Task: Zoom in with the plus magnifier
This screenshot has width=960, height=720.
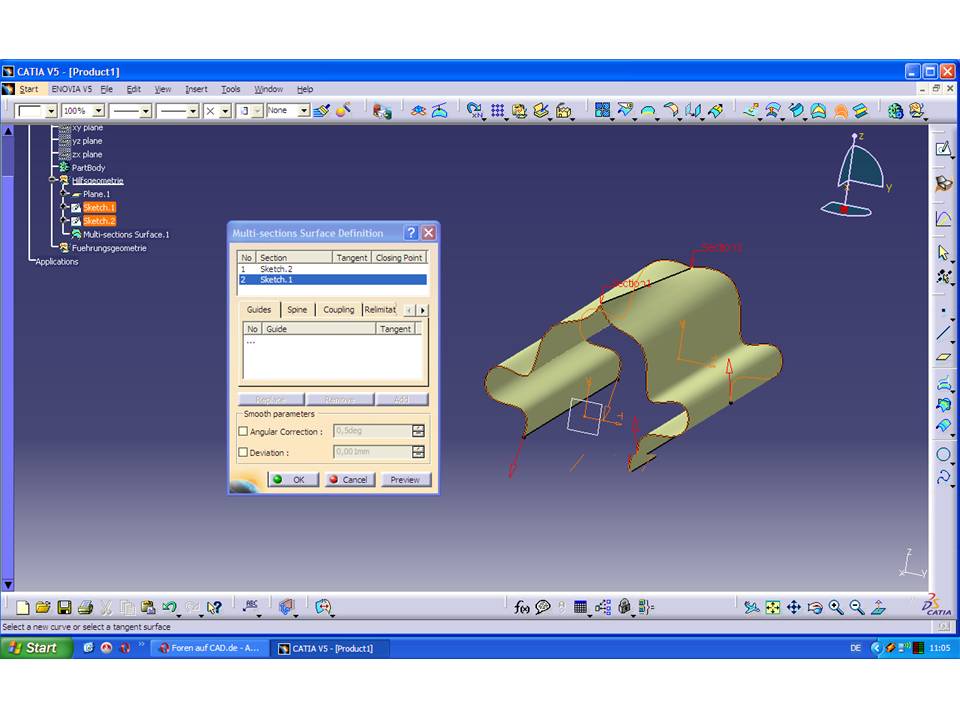Action: tap(836, 607)
